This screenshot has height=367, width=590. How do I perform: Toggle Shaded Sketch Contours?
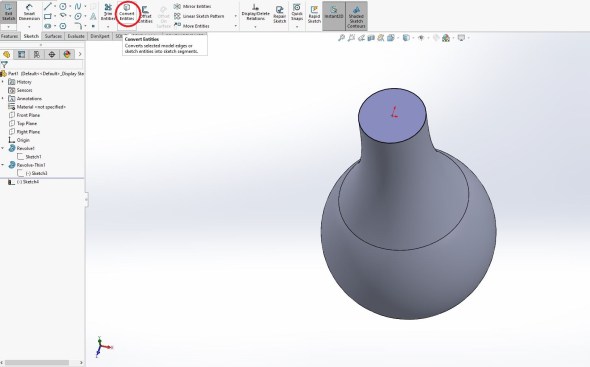tap(356, 16)
